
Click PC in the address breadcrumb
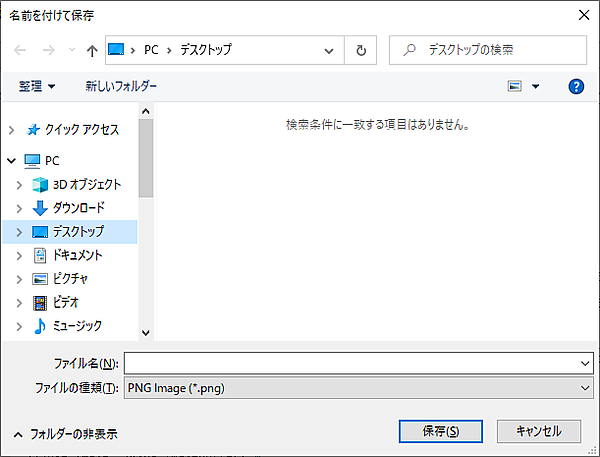(x=151, y=50)
